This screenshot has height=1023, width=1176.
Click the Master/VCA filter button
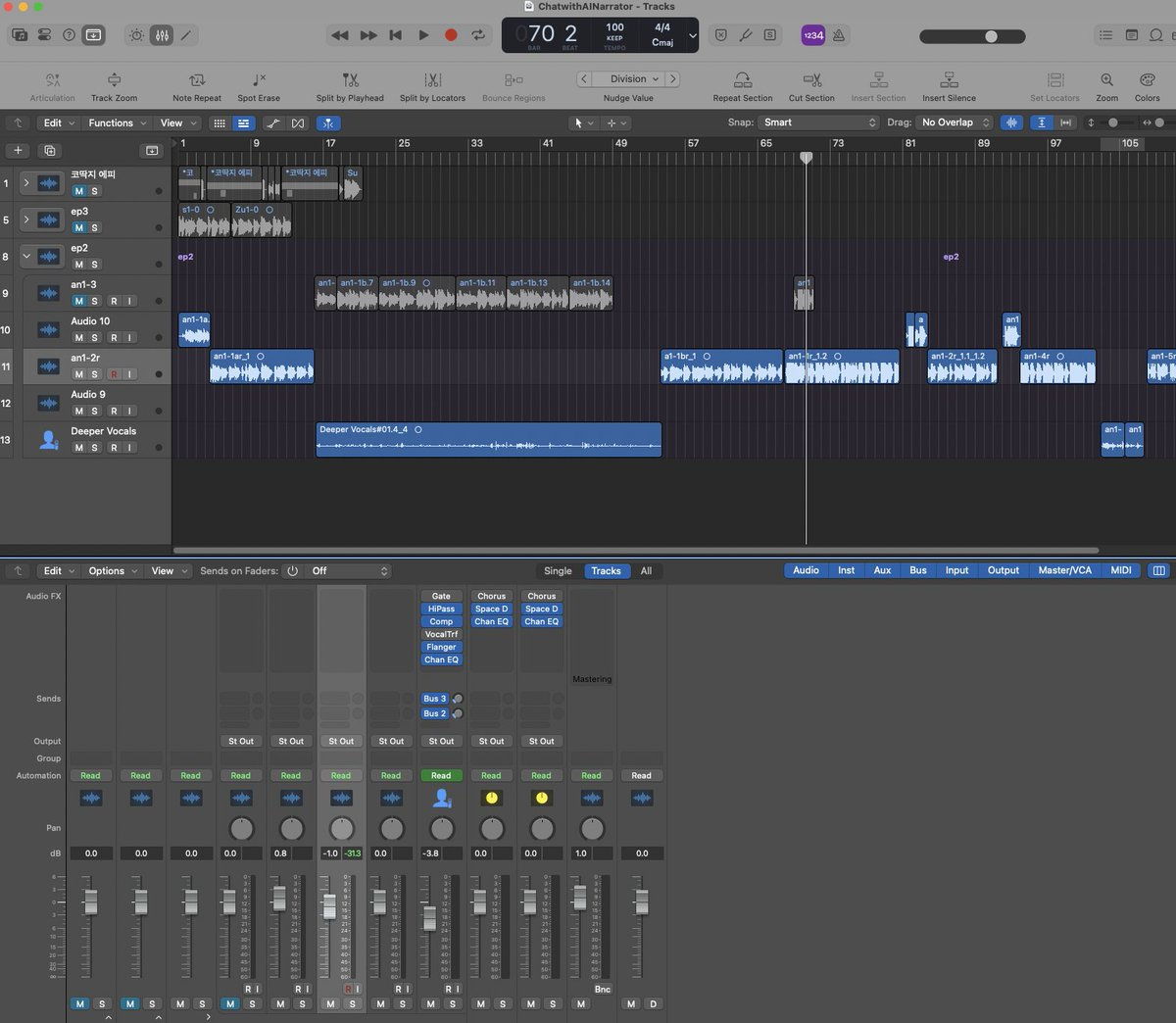point(1064,570)
